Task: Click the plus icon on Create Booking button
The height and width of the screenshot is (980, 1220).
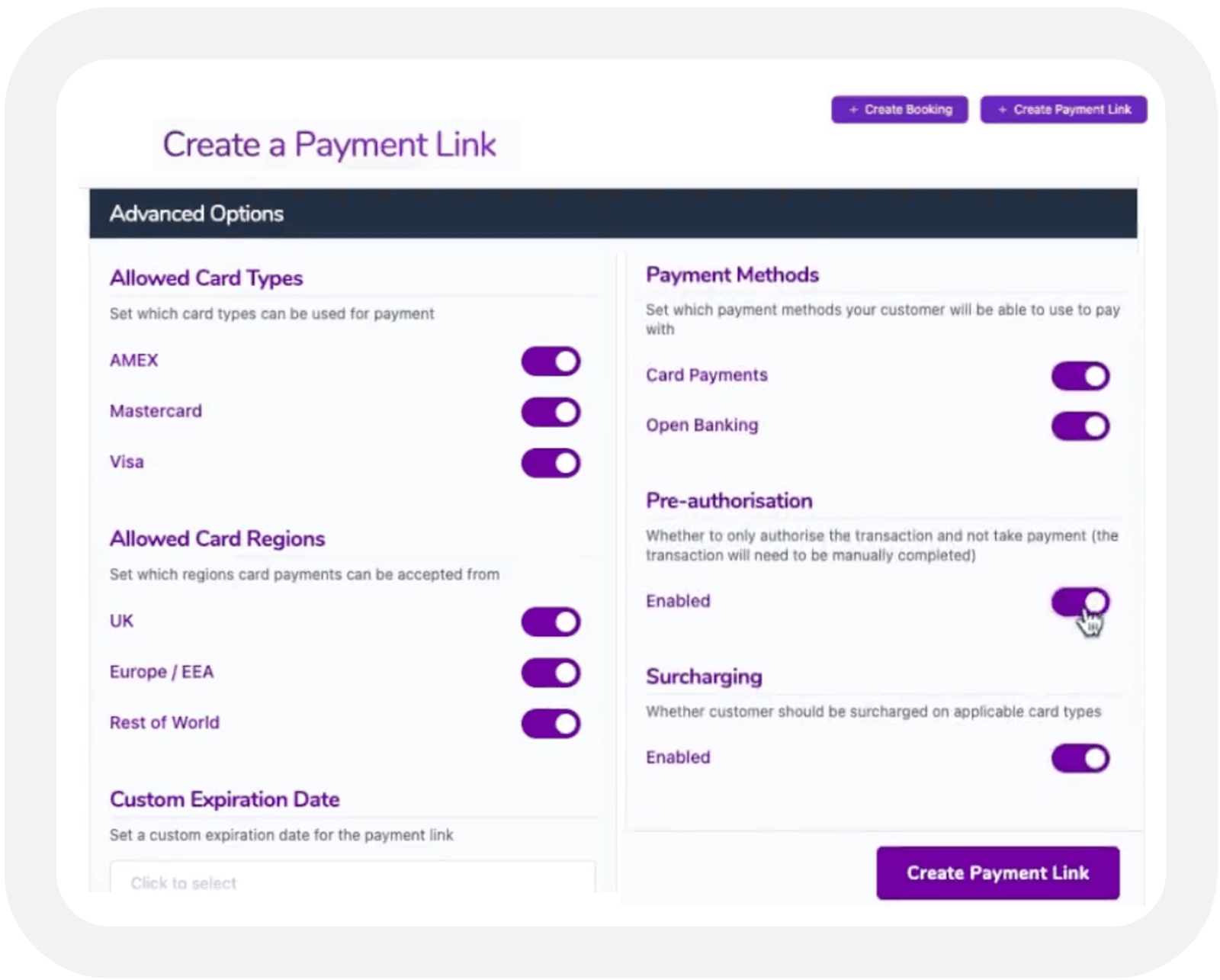Action: [855, 109]
